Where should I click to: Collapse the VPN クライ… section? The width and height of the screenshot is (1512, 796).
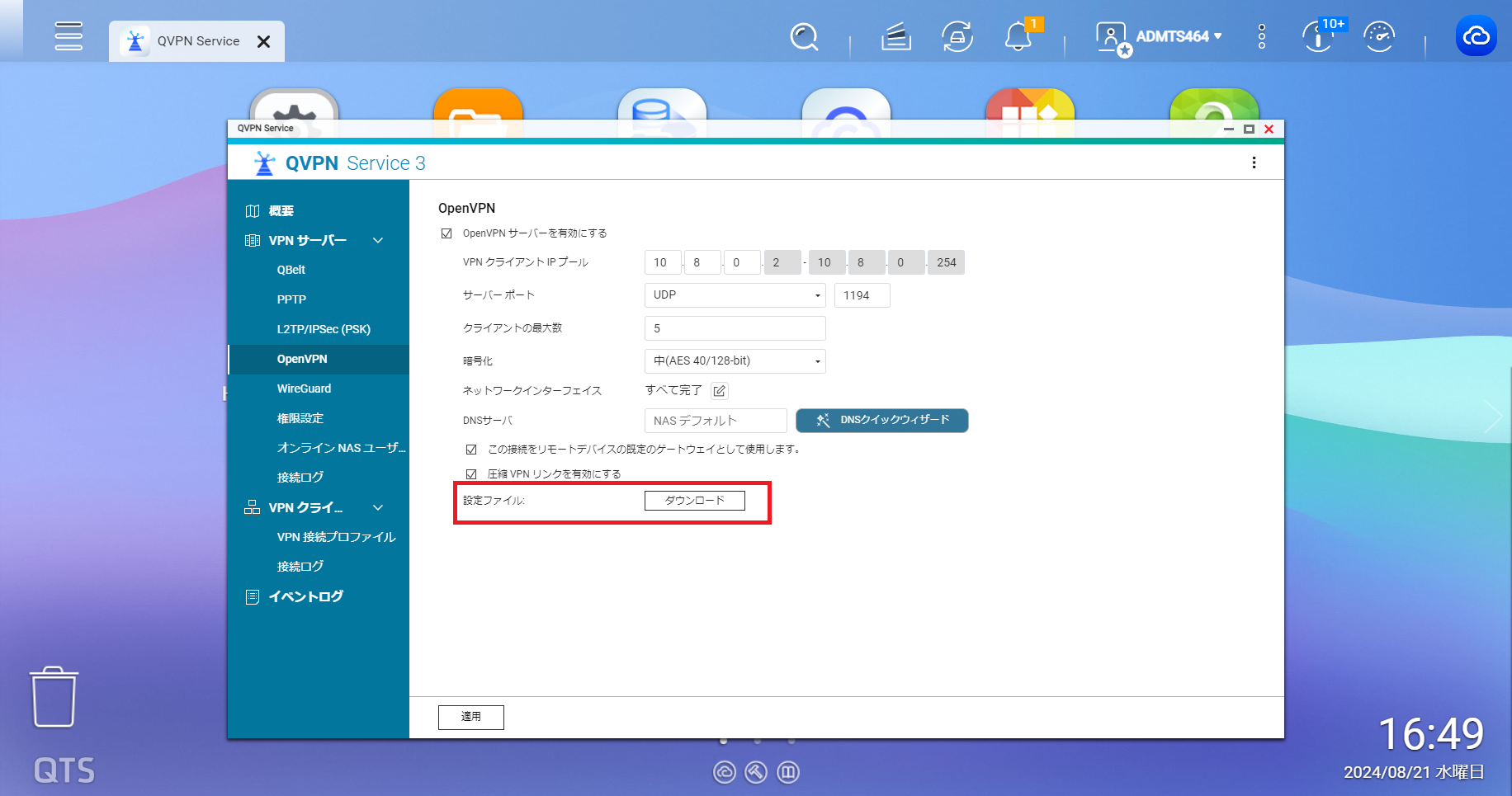point(378,507)
